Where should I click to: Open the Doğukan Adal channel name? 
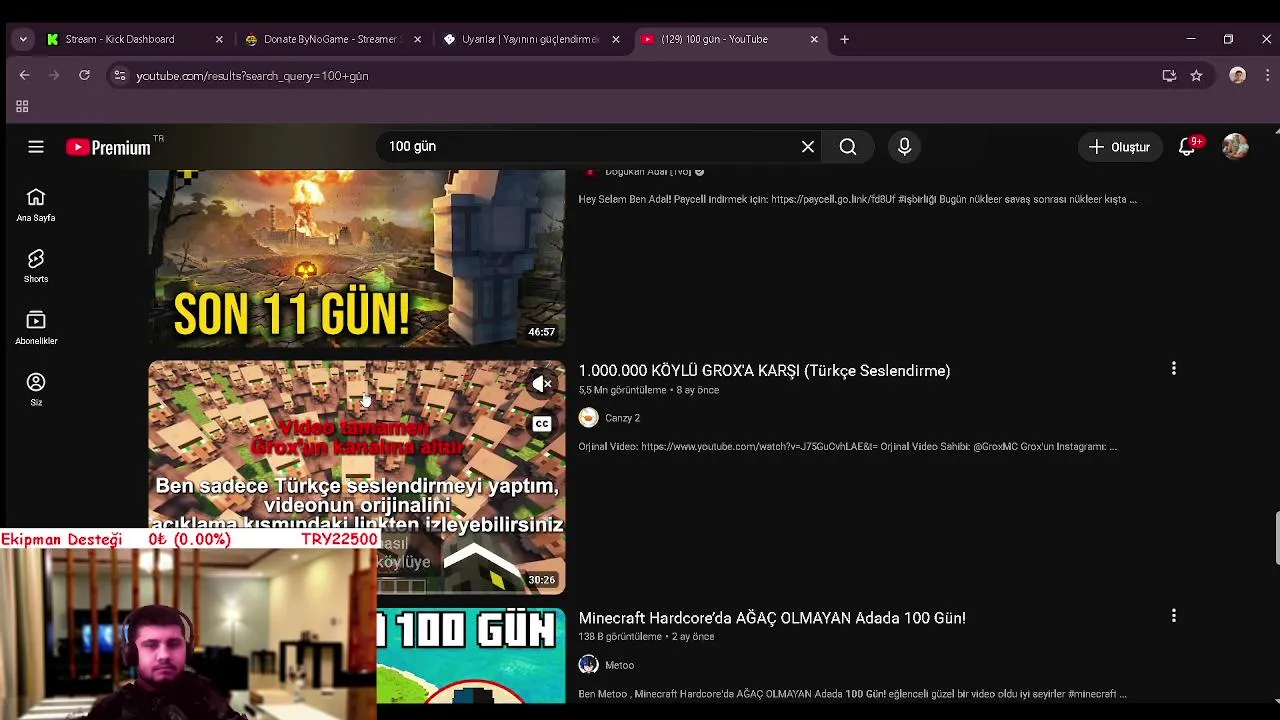coord(648,172)
